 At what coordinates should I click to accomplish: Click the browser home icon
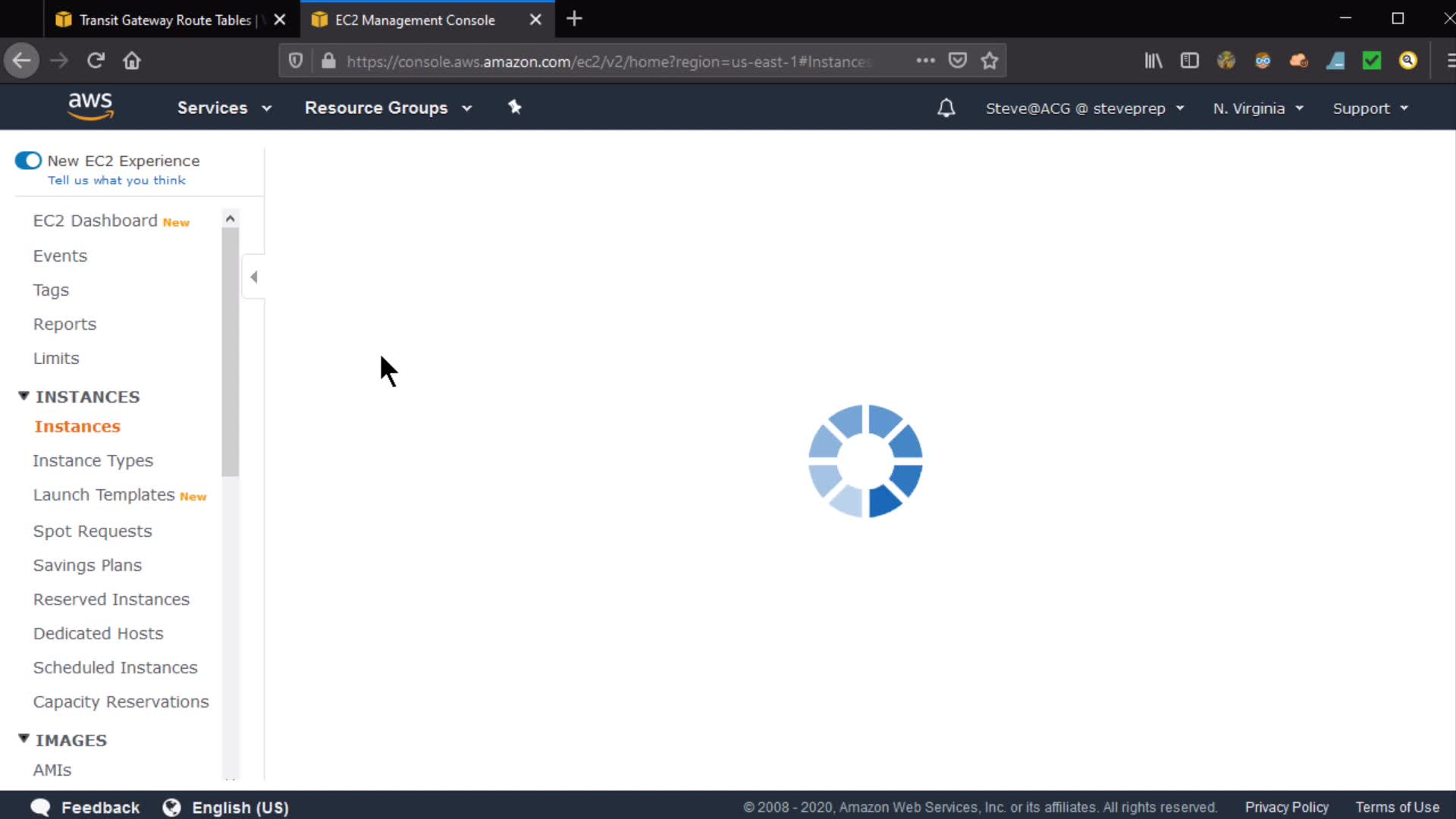click(x=132, y=61)
